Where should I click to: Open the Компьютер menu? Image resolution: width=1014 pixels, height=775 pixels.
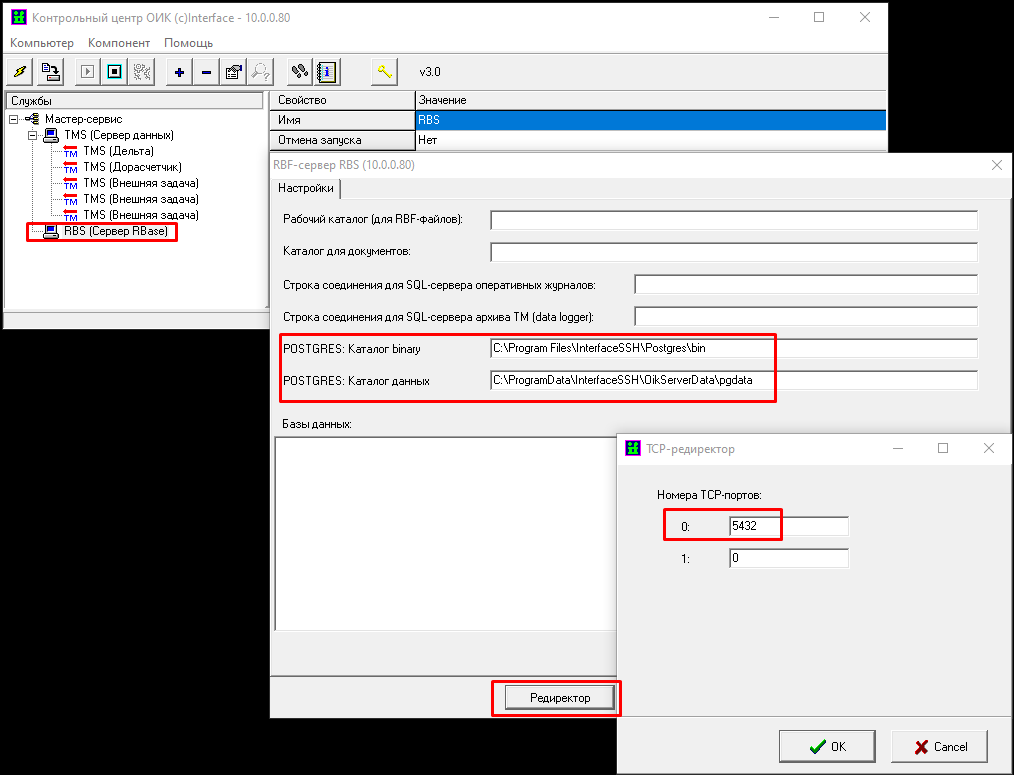tap(42, 43)
